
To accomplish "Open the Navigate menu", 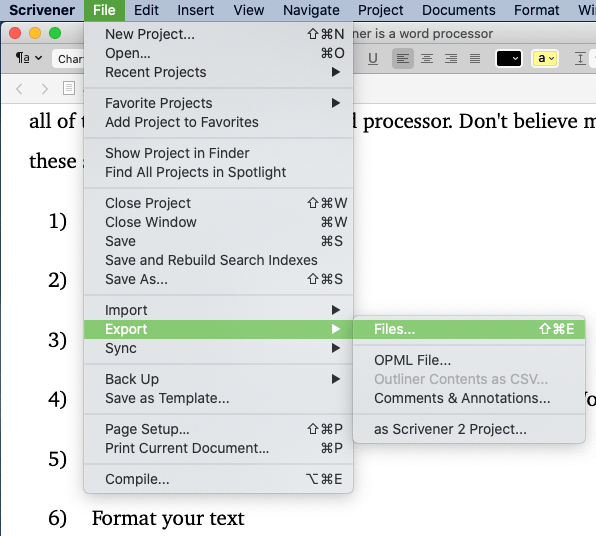I will coord(311,10).
